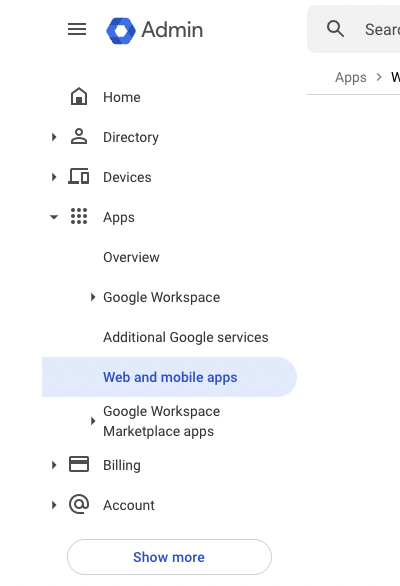The height and width of the screenshot is (586, 400).
Task: Open the Apps Overview page
Action: click(x=131, y=257)
